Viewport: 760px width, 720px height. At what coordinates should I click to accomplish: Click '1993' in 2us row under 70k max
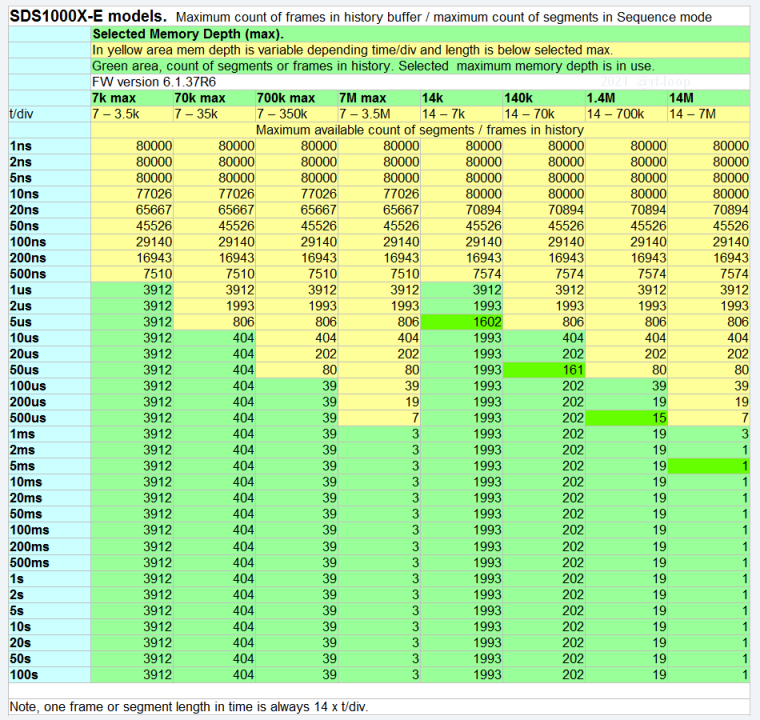[x=214, y=306]
